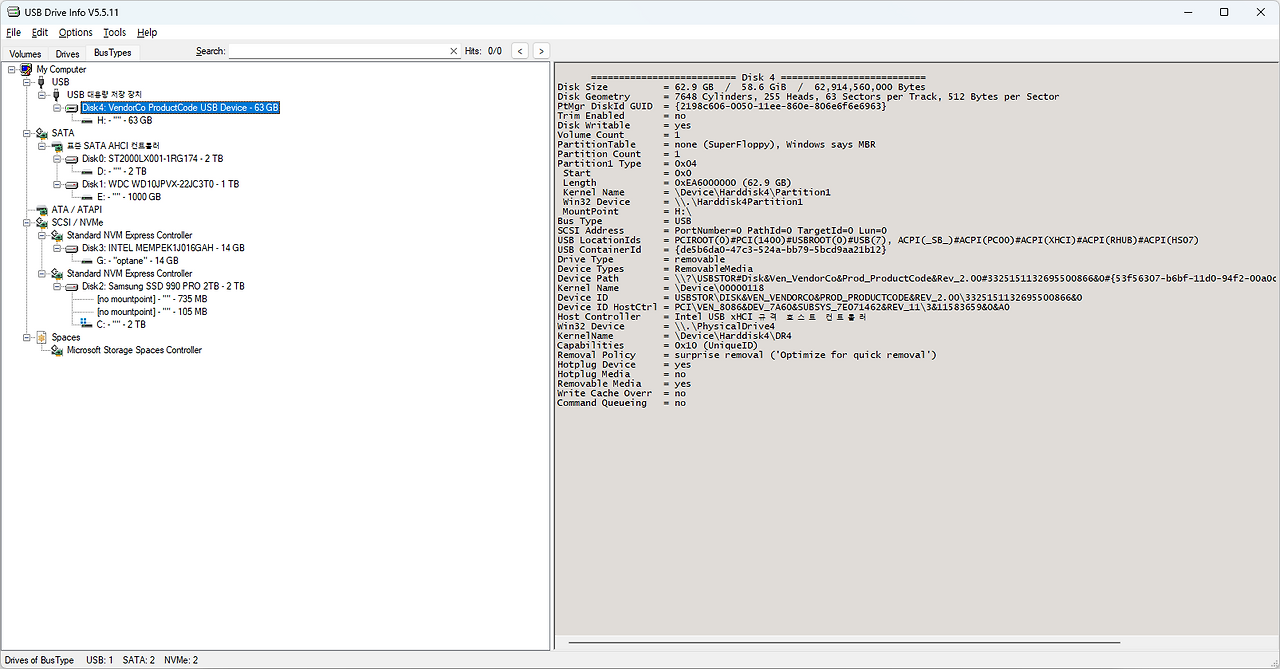Screen dimensions: 1280x669
Task: Collapse the Spaces node
Action: [x=26, y=337]
